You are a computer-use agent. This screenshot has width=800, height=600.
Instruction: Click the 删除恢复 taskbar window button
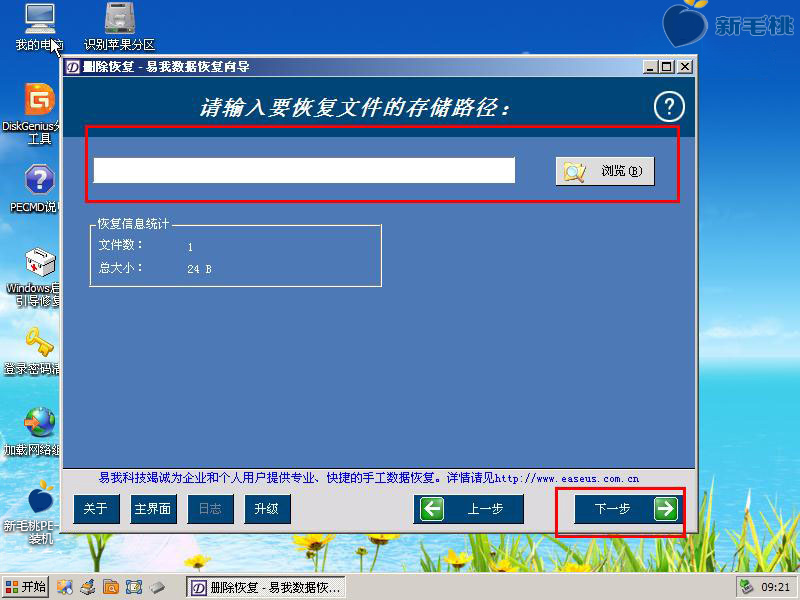pyautogui.click(x=265, y=587)
